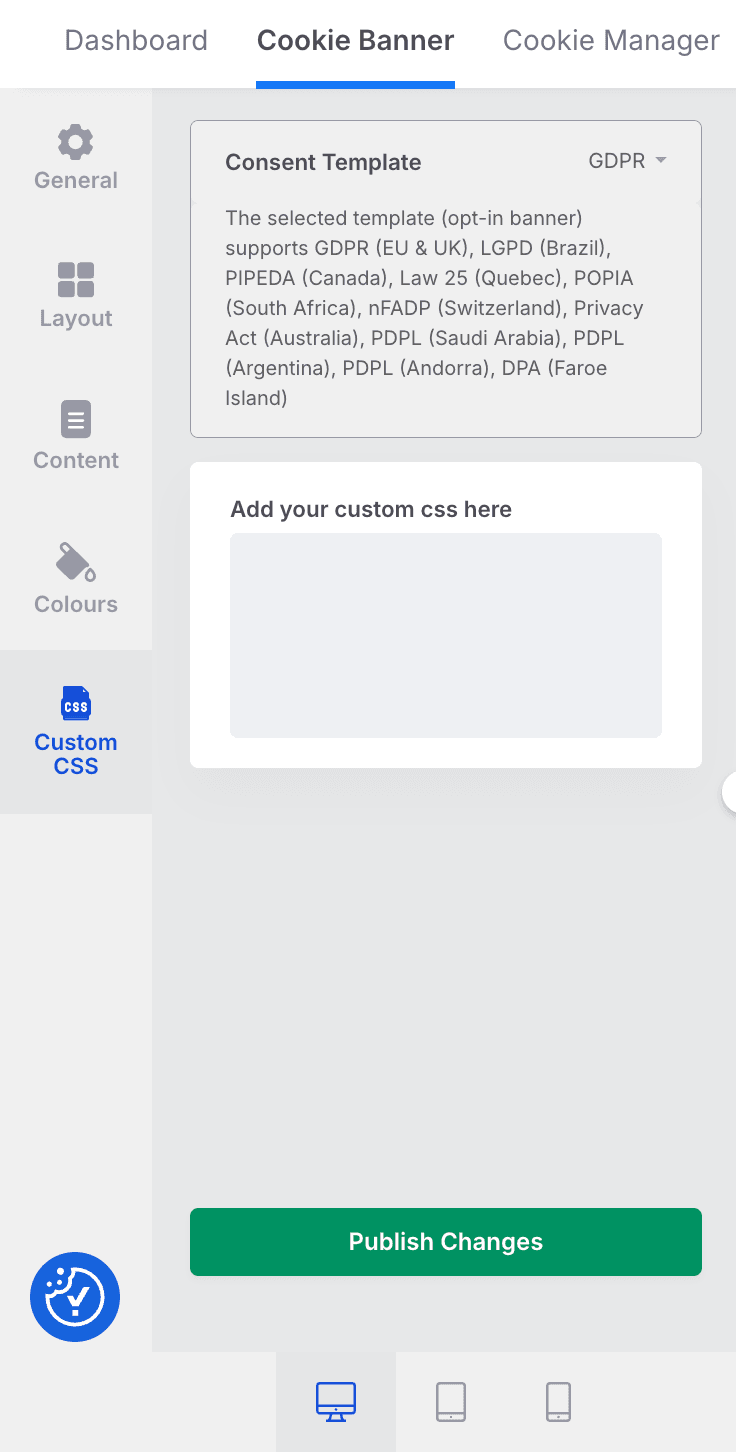
Task: Expand the side panel handle at right edge
Action: tap(730, 792)
